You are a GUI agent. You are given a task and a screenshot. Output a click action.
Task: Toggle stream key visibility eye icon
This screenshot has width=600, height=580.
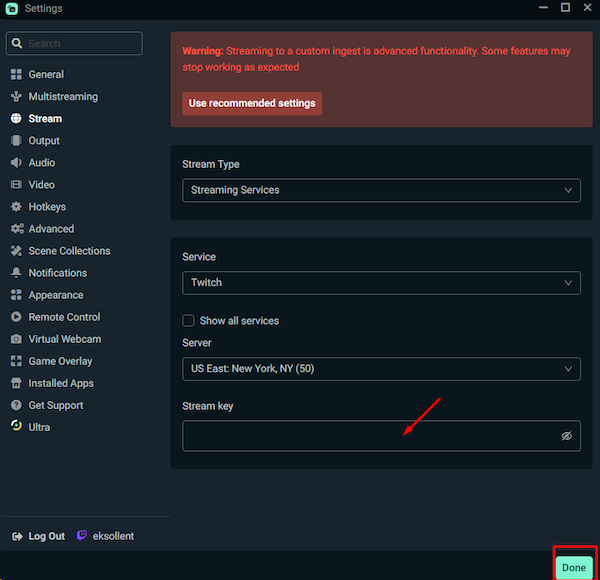point(566,436)
